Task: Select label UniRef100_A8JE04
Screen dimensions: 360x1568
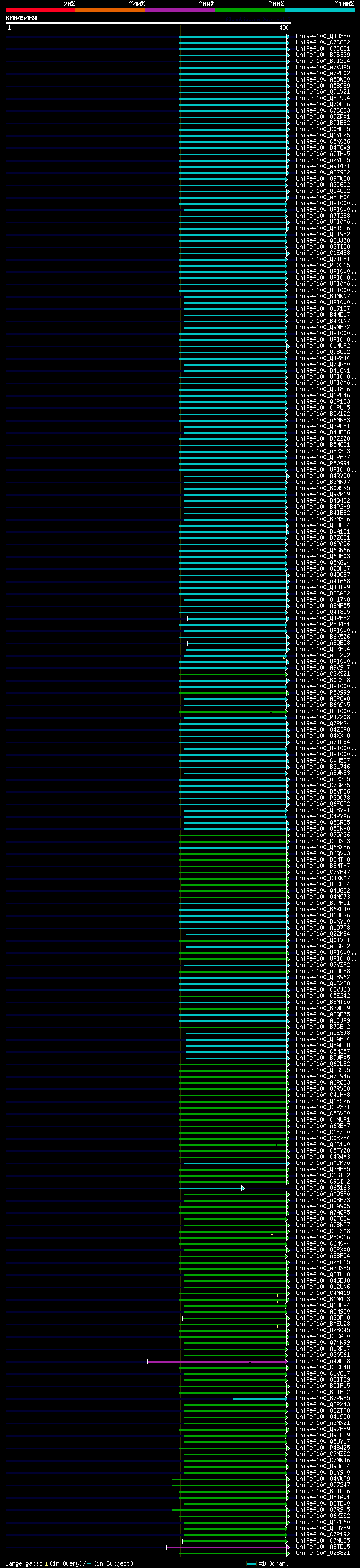Action: pos(323,197)
